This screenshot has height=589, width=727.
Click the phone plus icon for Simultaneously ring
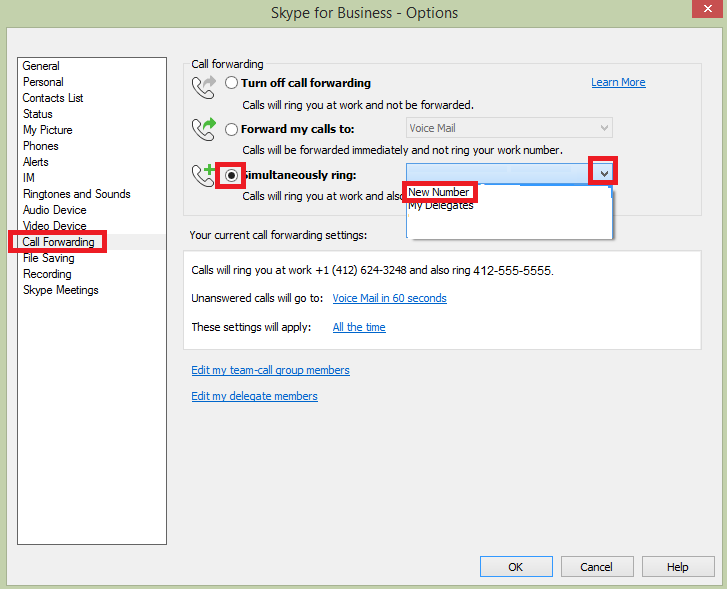203,175
